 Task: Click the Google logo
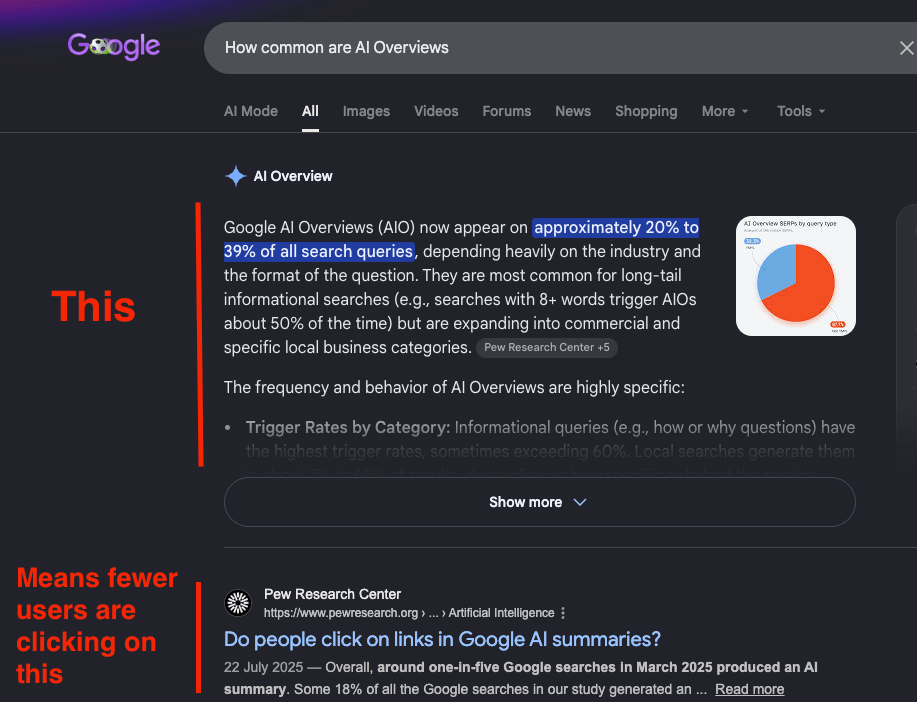click(113, 46)
